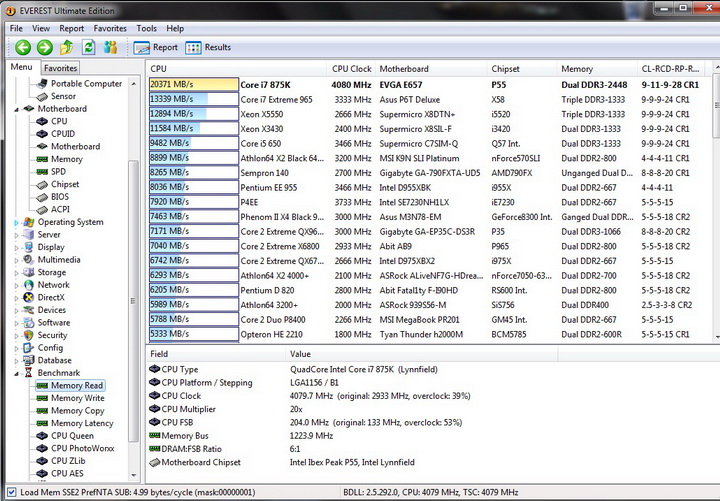Select the CPU Queen benchmark

[72, 435]
